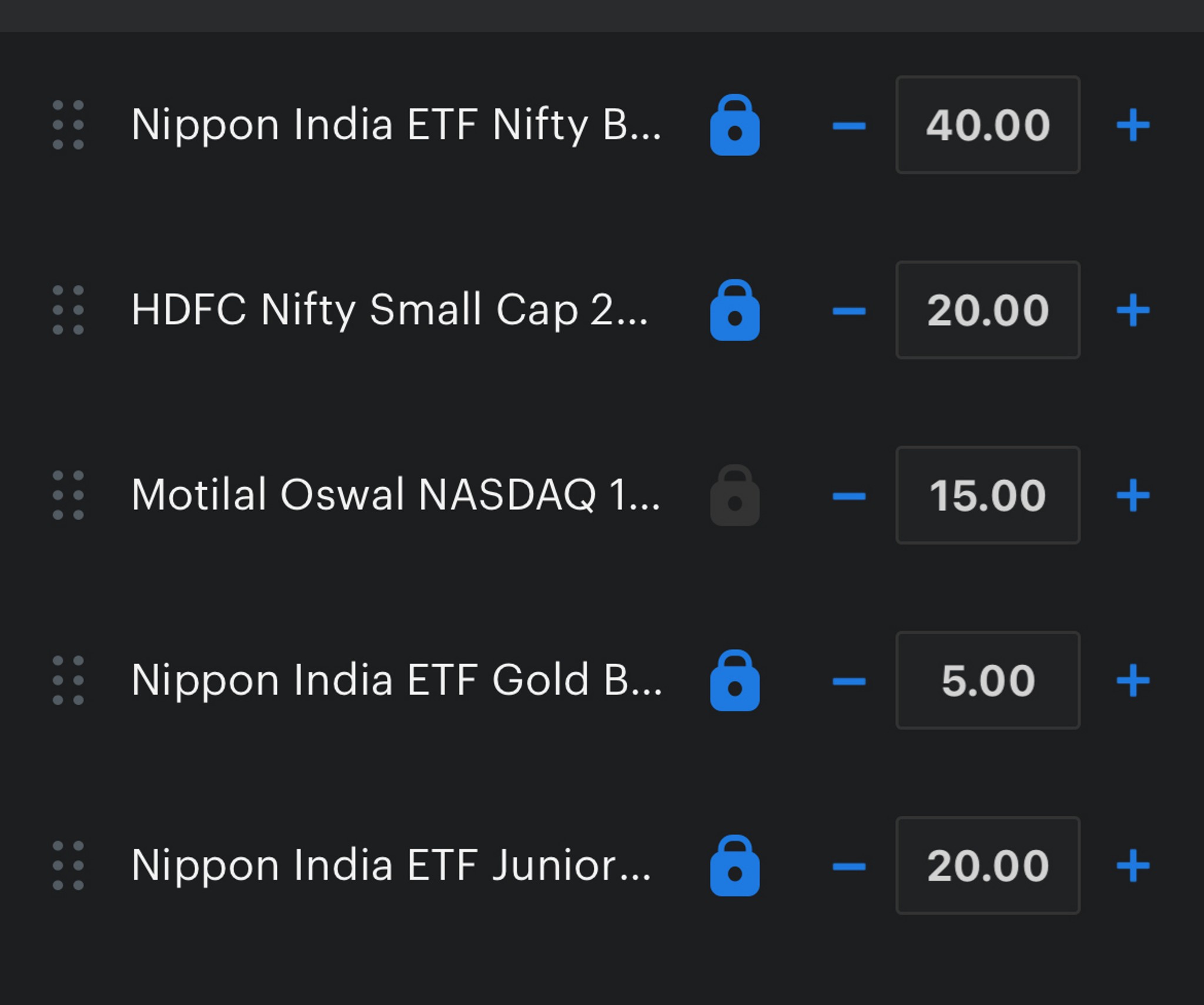Increase Motilal Oswal NASDAQ weight
The width and height of the screenshot is (1204, 1005).
pyautogui.click(x=1133, y=495)
